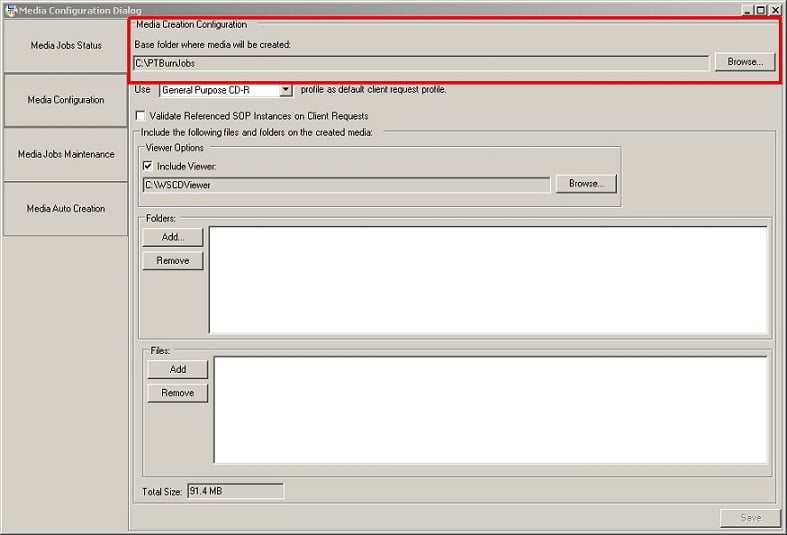Click the application icon in the title bar

(x=9, y=10)
